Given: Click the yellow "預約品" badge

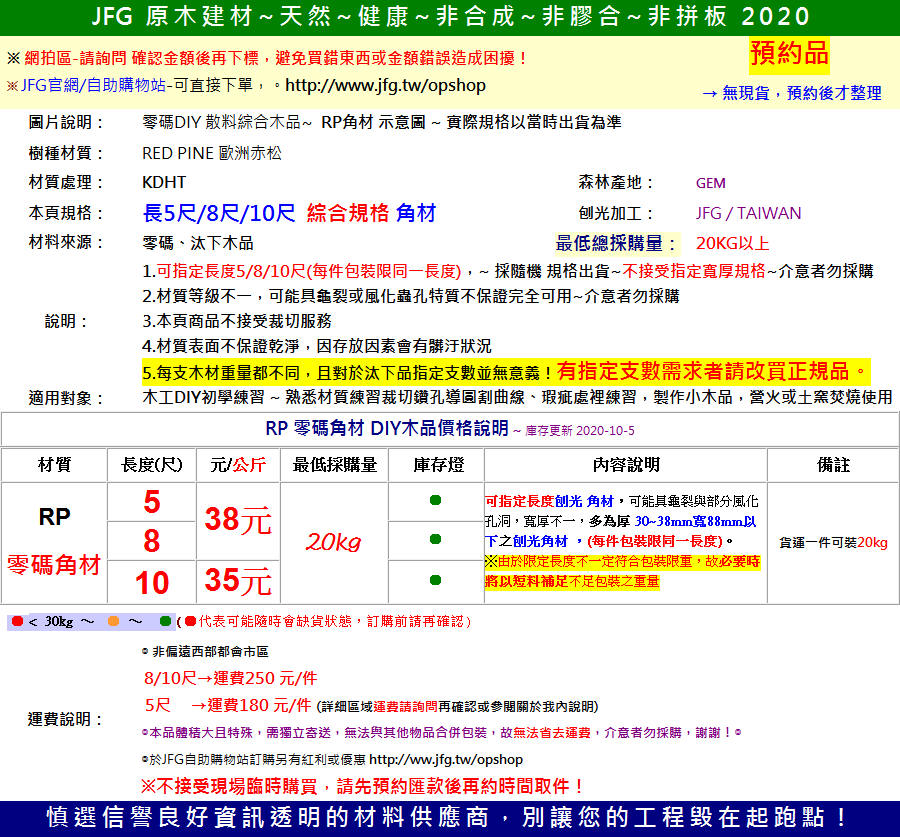Looking at the screenshot, I should pyautogui.click(x=789, y=55).
